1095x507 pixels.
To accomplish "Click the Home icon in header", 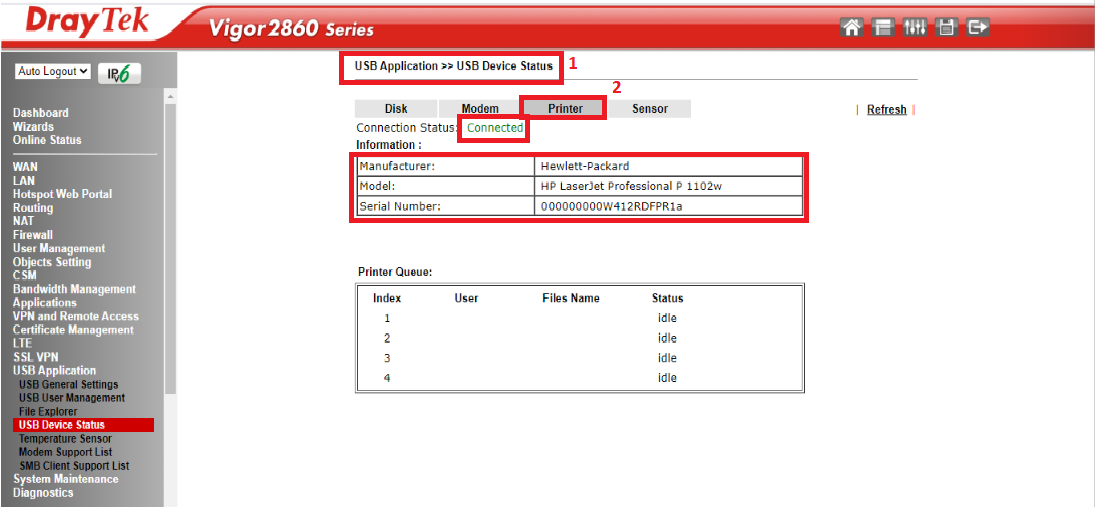I will point(851,28).
